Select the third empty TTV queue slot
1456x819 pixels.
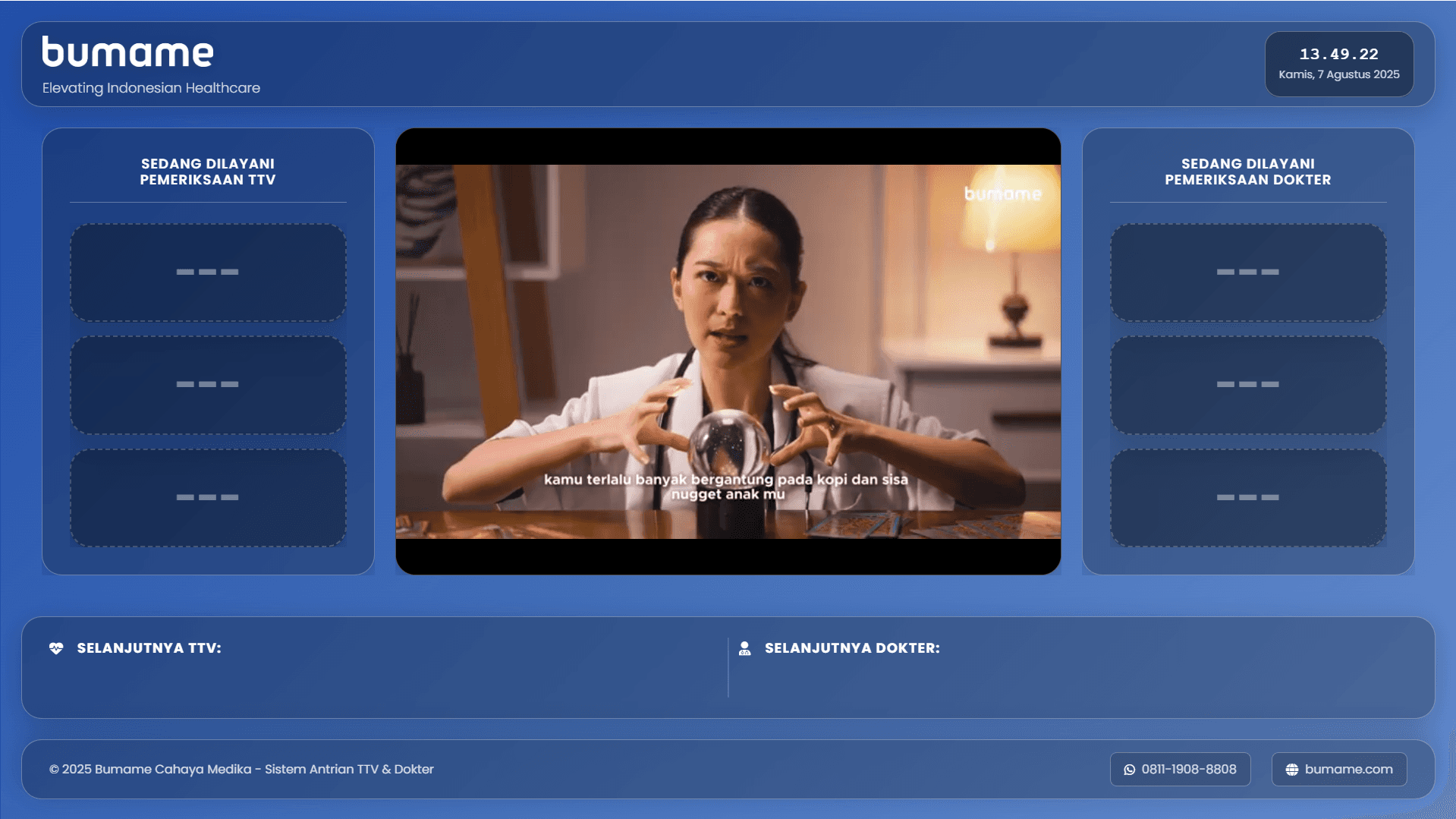[x=208, y=498]
